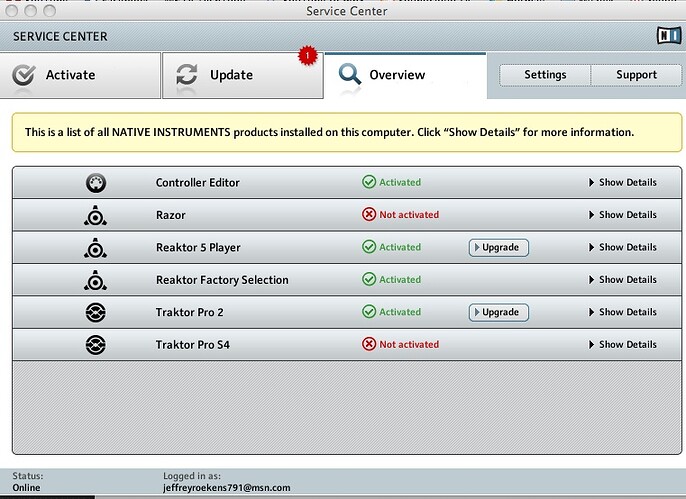The height and width of the screenshot is (499, 686).
Task: Click the Native Instruments NI logo
Action: pyautogui.click(x=669, y=35)
